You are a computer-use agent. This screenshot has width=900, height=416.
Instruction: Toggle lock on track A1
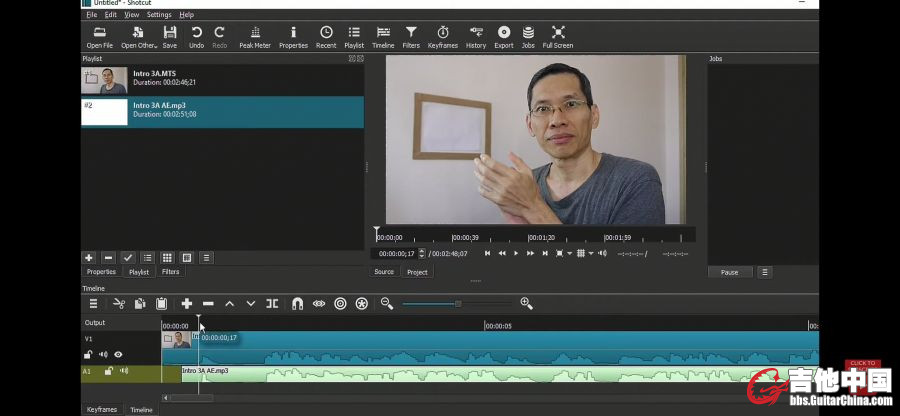coord(108,371)
